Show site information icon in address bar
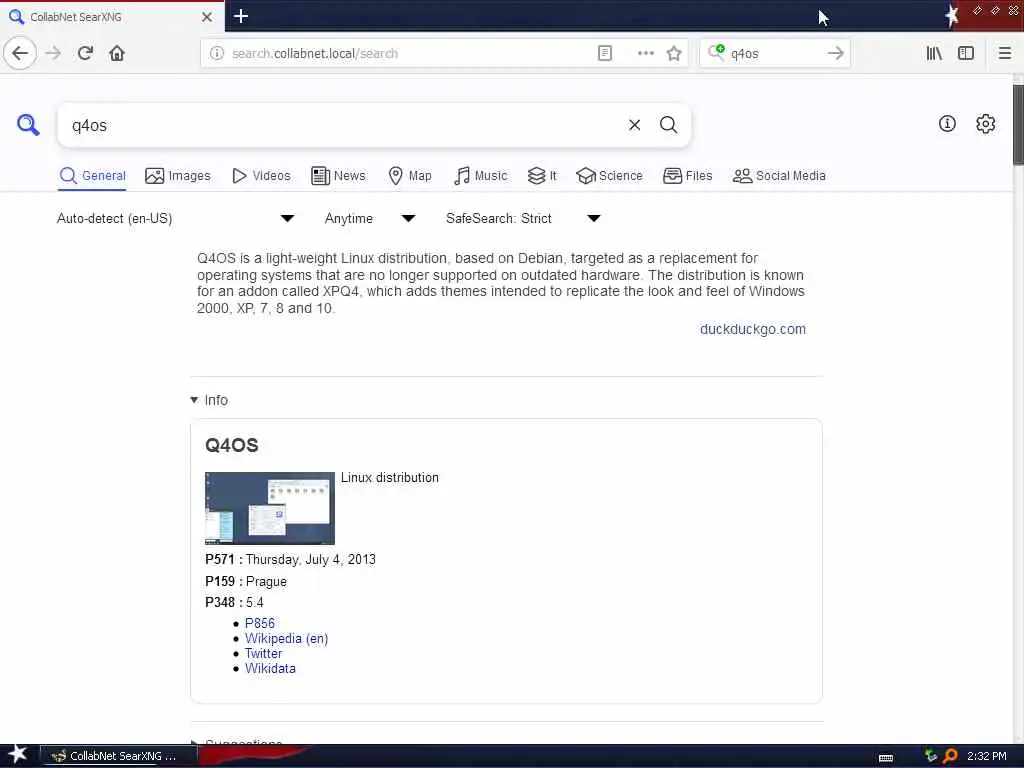Screen dimensions: 1024x768 216,54
